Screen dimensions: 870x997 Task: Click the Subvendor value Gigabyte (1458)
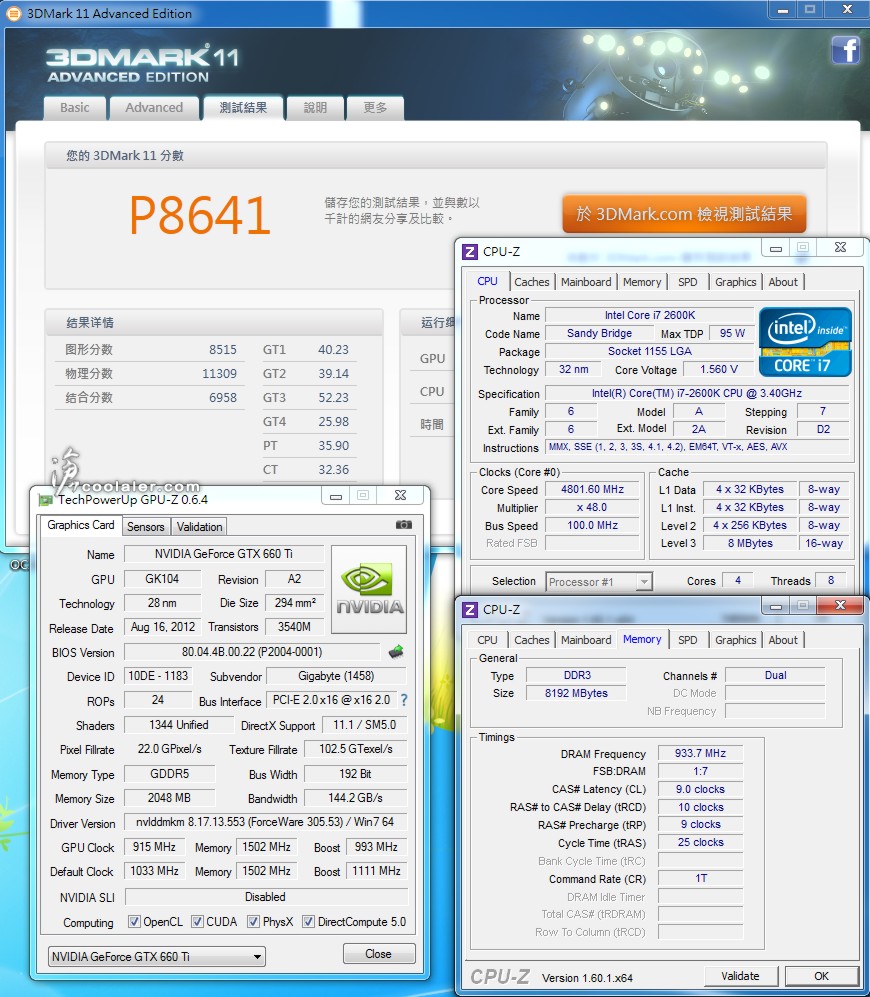pyautogui.click(x=336, y=676)
